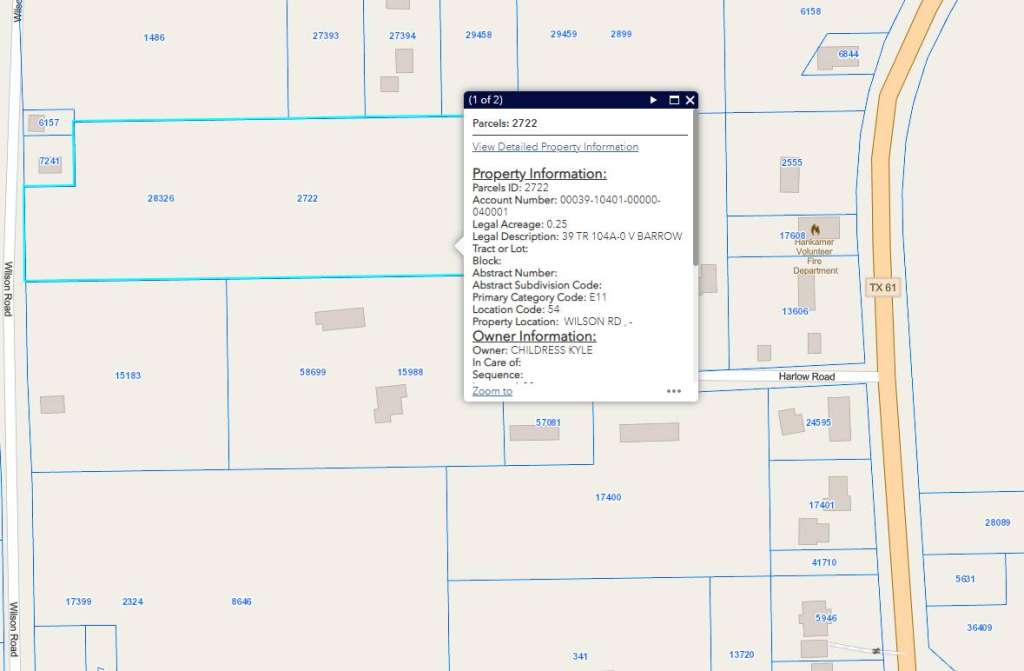Click the TX 61 highway shield label
The image size is (1024, 671).
point(881,288)
